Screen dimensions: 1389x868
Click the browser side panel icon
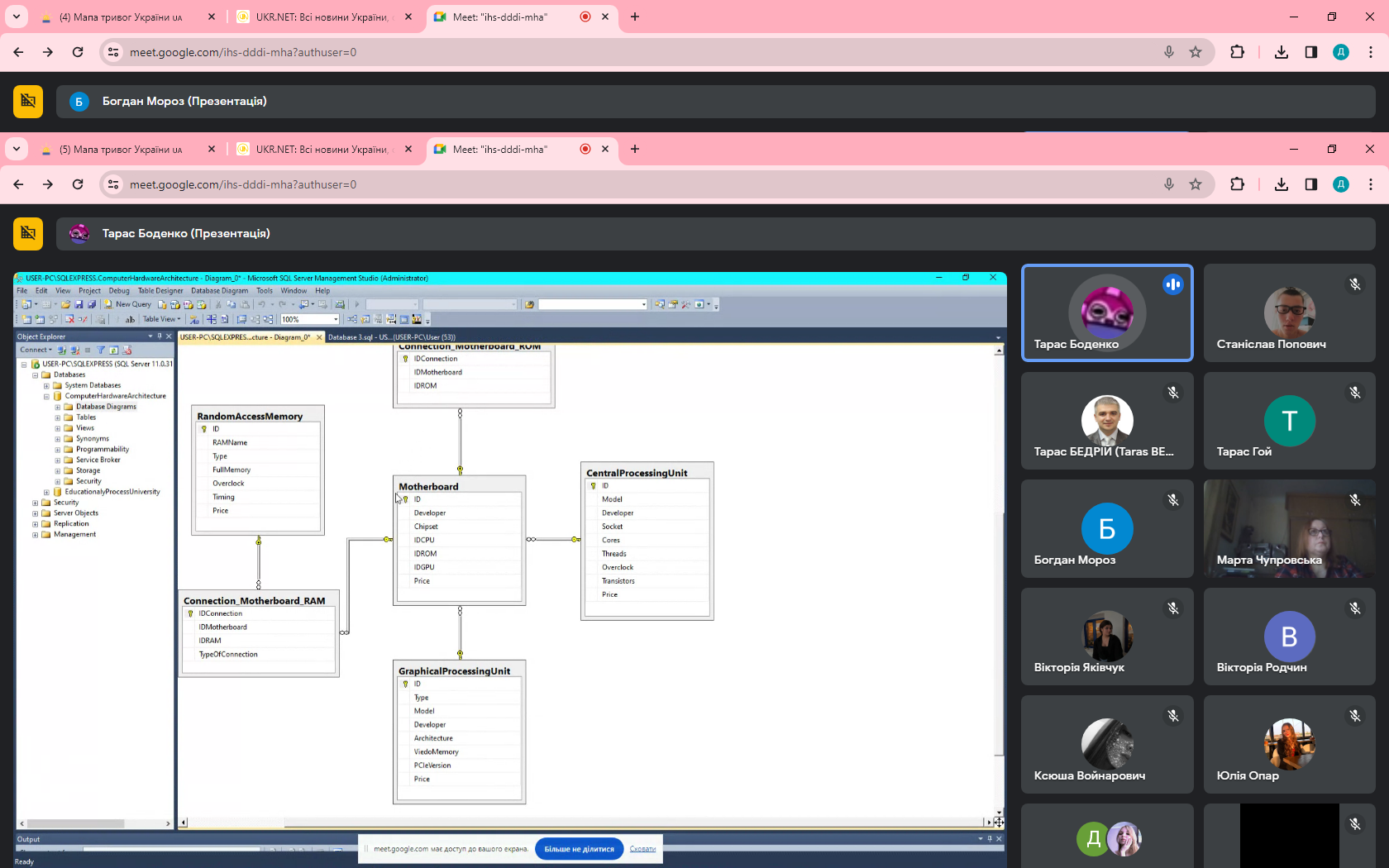[x=1310, y=52]
